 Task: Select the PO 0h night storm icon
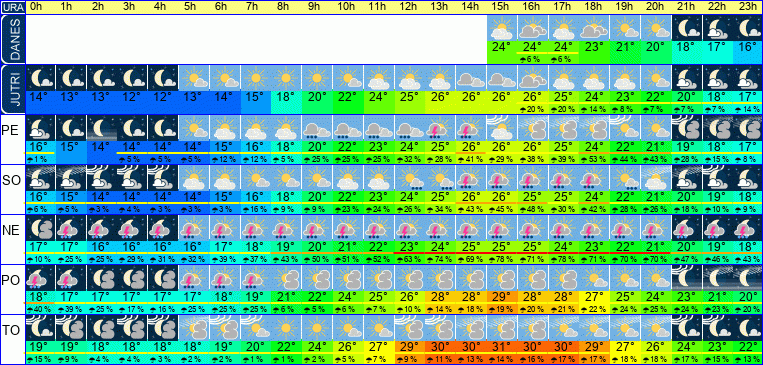click(x=40, y=277)
